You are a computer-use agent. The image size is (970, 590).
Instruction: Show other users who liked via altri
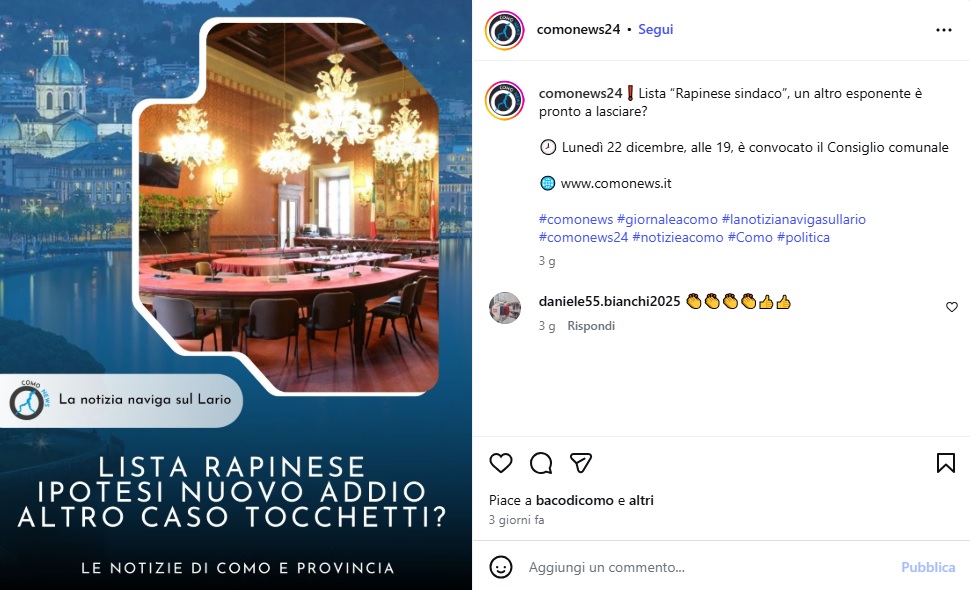[641, 500]
